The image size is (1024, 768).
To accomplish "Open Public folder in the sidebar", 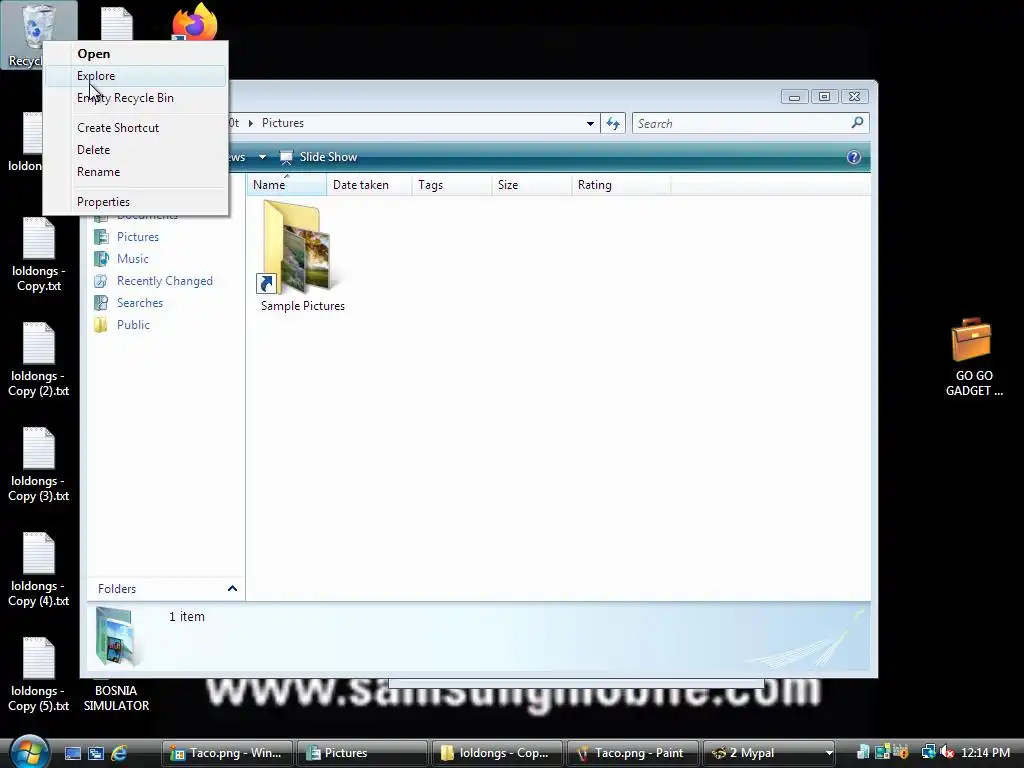I will [x=133, y=325].
